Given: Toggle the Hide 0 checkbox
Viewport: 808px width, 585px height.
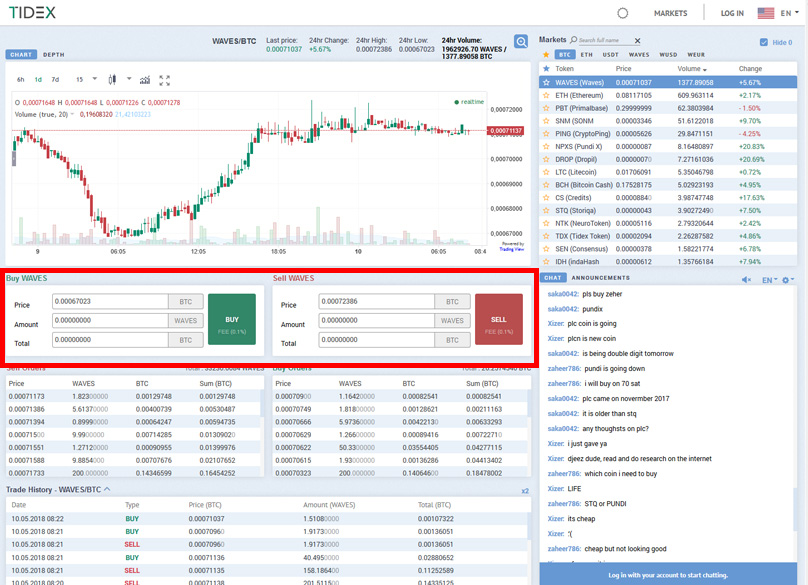Looking at the screenshot, I should click(764, 42).
